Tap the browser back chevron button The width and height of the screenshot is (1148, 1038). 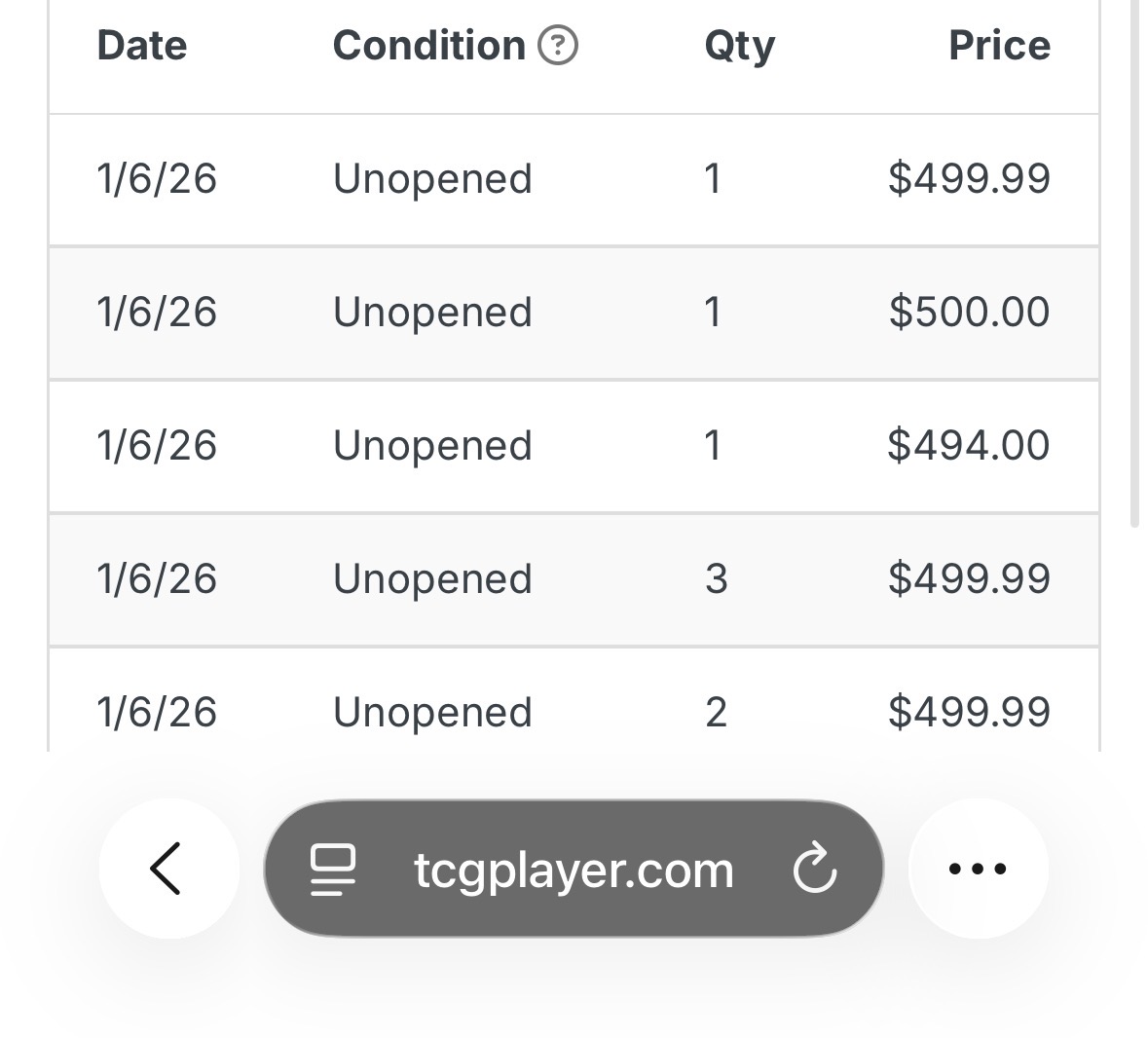[167, 868]
